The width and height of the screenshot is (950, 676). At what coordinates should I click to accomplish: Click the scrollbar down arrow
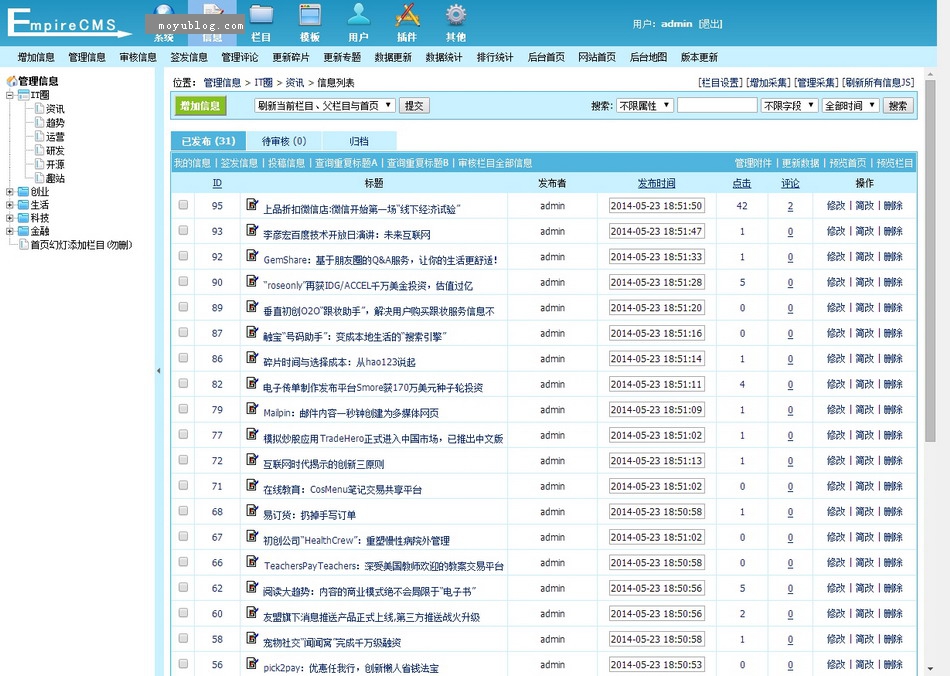point(931,668)
